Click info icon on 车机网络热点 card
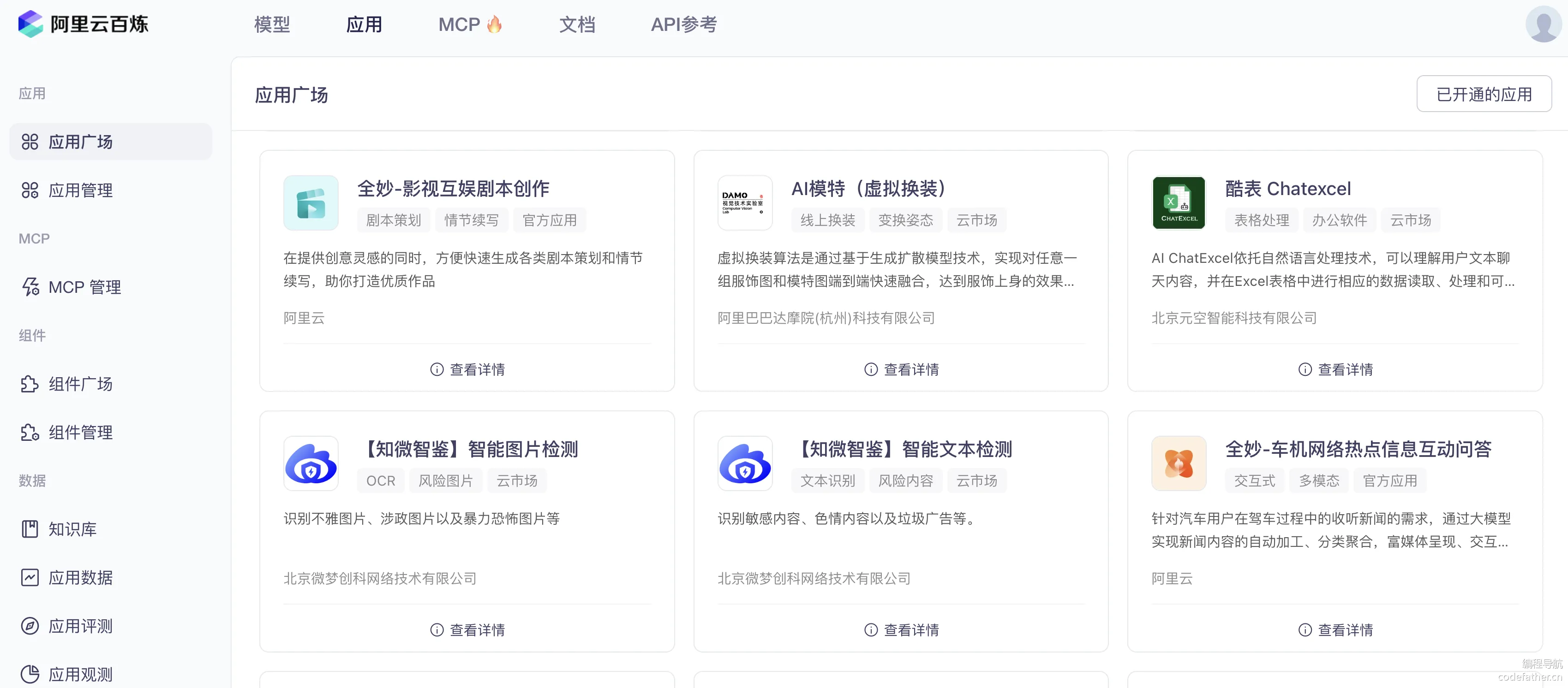Screen dimensions: 1568x688 tap(1305, 629)
